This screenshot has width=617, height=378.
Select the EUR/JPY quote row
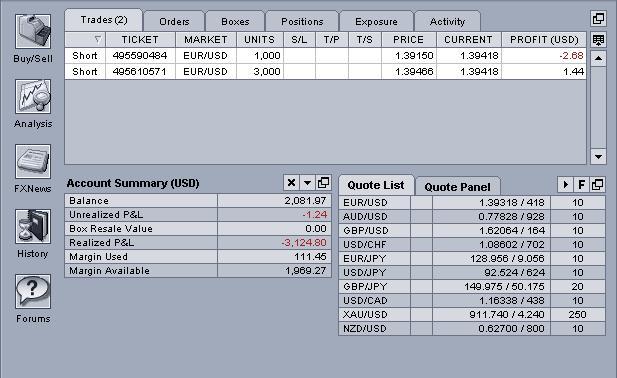tap(472, 258)
